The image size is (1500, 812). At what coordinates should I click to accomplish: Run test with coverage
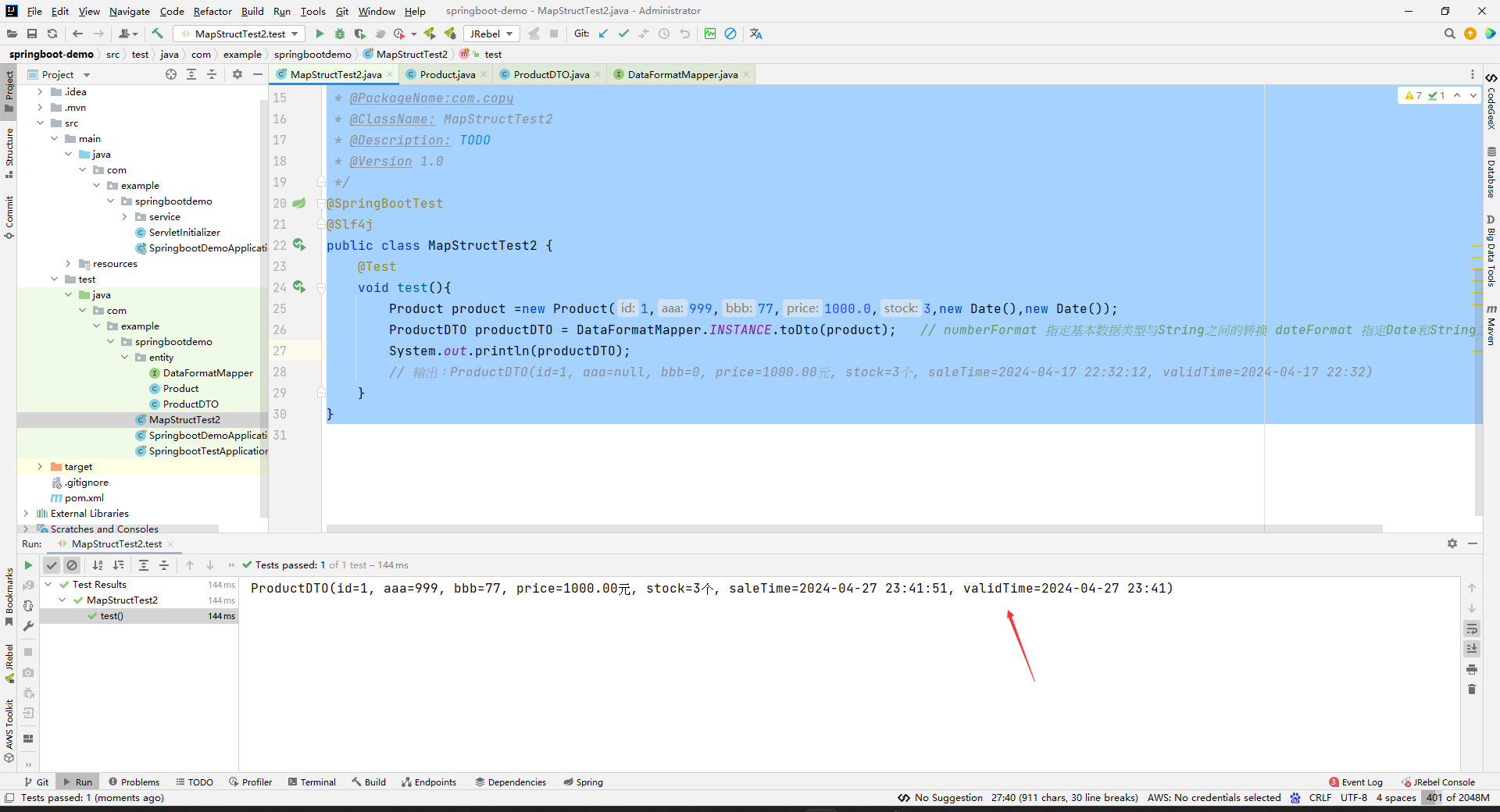(x=359, y=34)
